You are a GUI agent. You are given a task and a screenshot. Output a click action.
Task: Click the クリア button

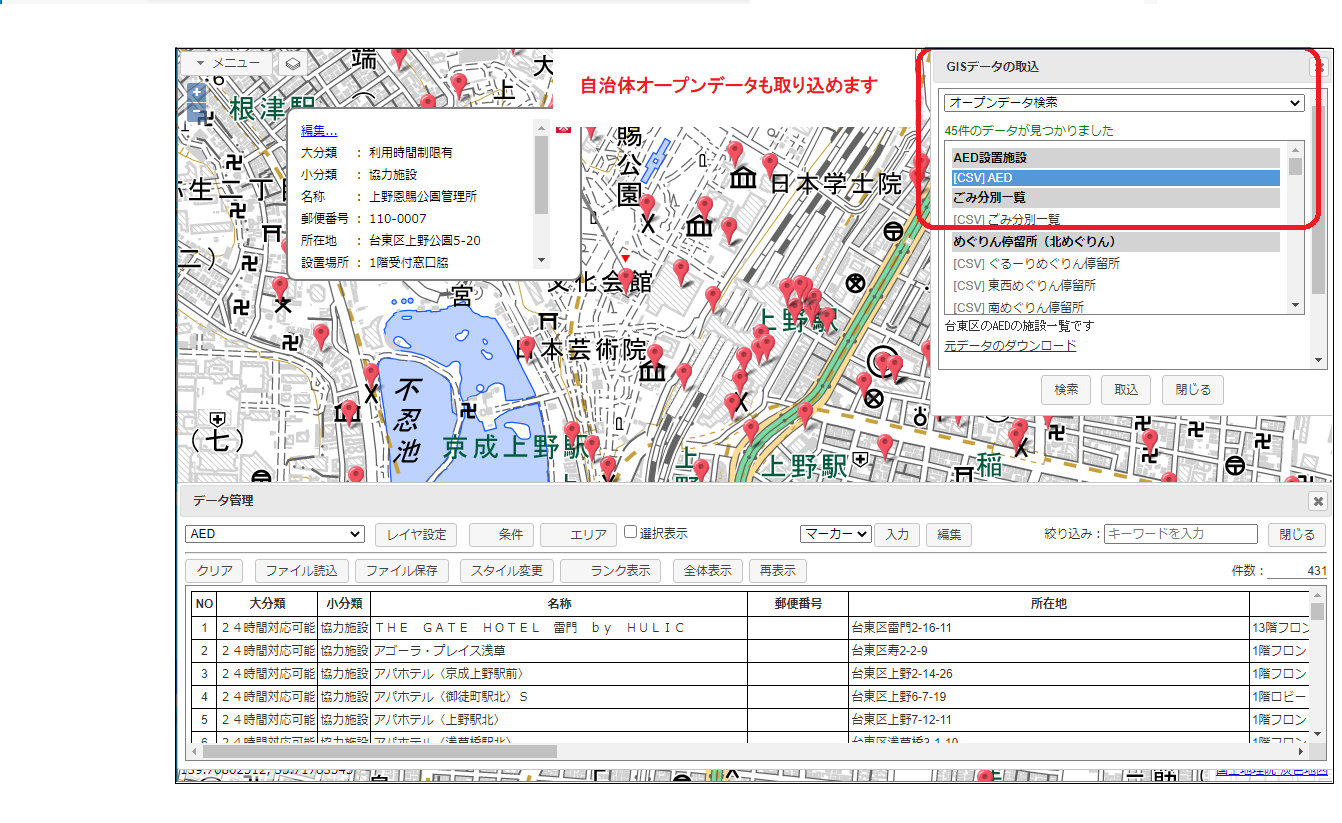[215, 571]
